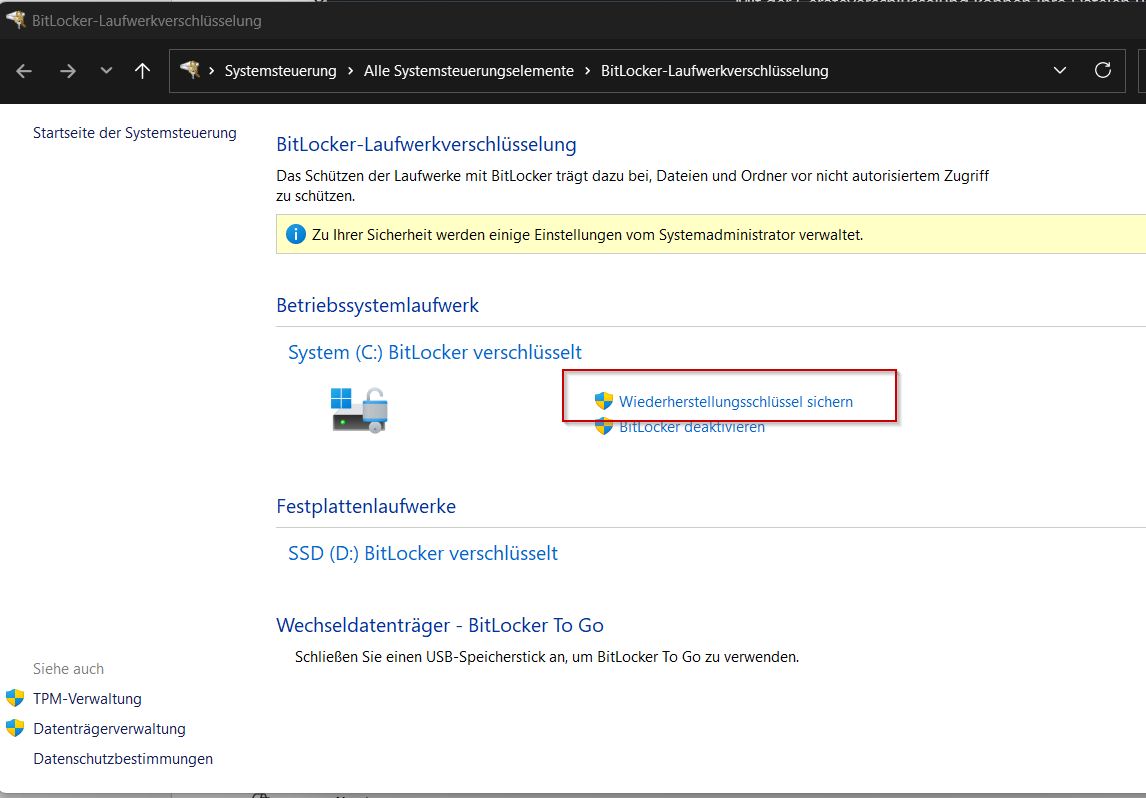
Task: Refresh the BitLocker page
Action: (1103, 70)
